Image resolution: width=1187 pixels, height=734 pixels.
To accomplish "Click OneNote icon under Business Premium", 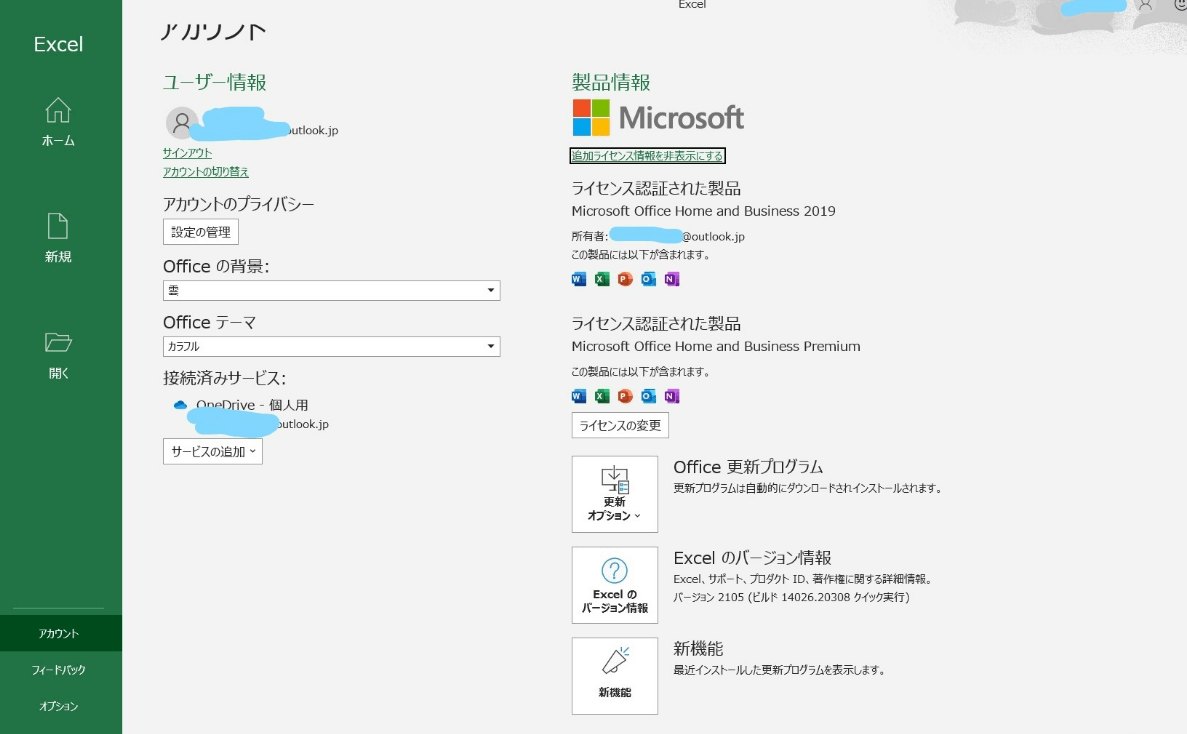I will pyautogui.click(x=671, y=396).
